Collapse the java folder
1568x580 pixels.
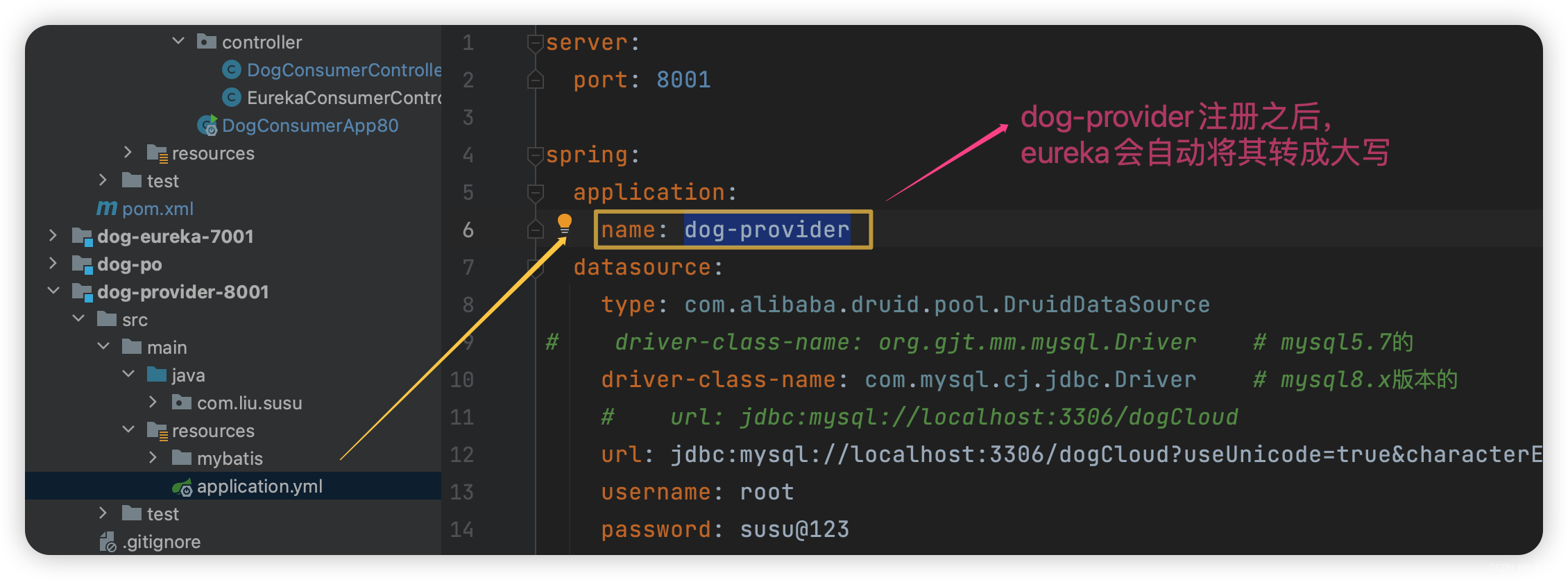tap(128, 374)
